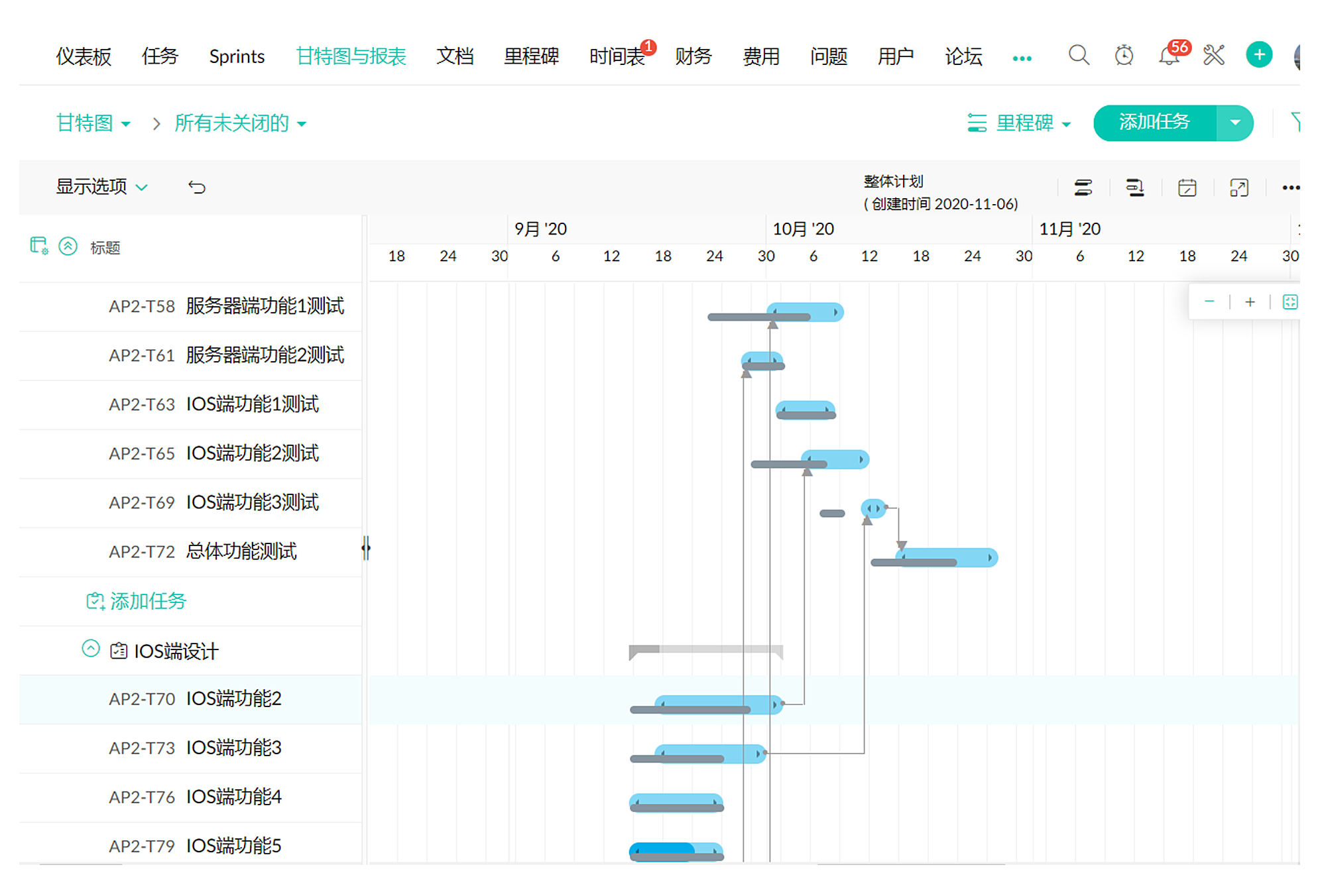Open the 所有未关闭的 filter dropdown
Image resolution: width=1326 pixels, height=896 pixels.
pos(240,123)
